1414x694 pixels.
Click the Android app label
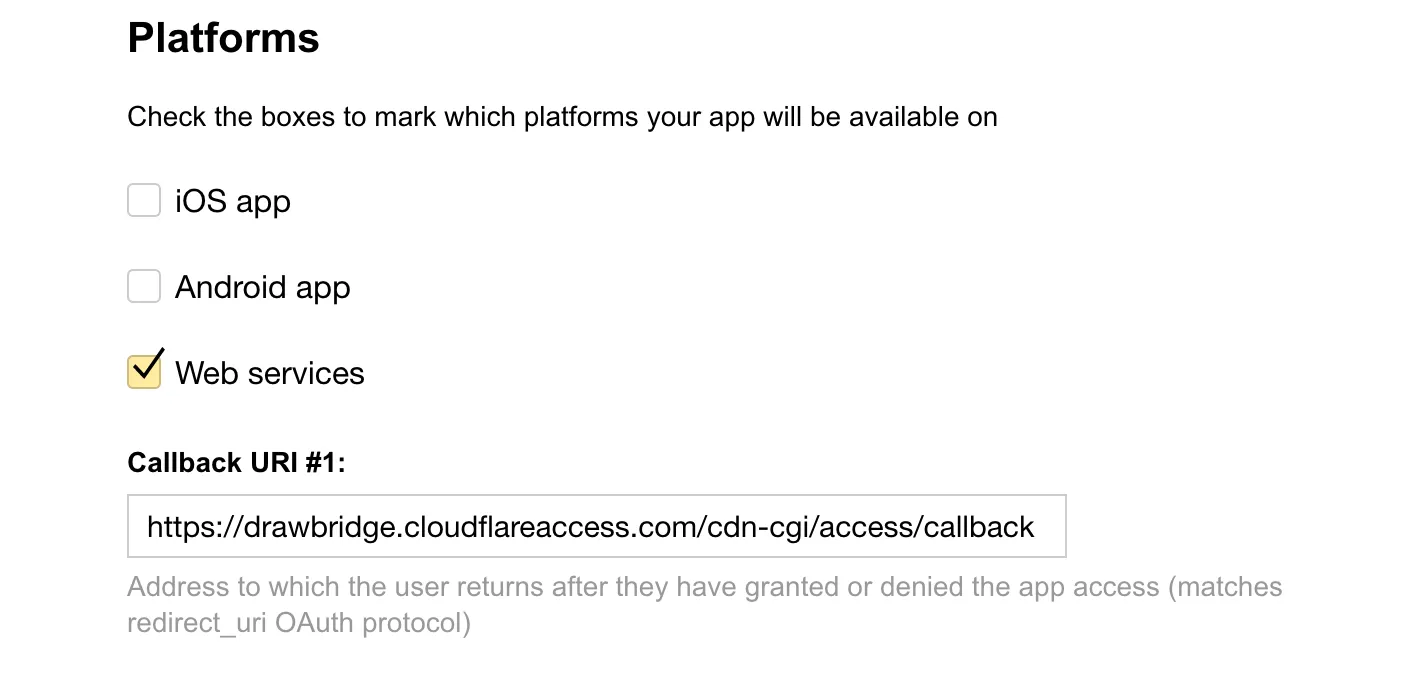(x=262, y=286)
